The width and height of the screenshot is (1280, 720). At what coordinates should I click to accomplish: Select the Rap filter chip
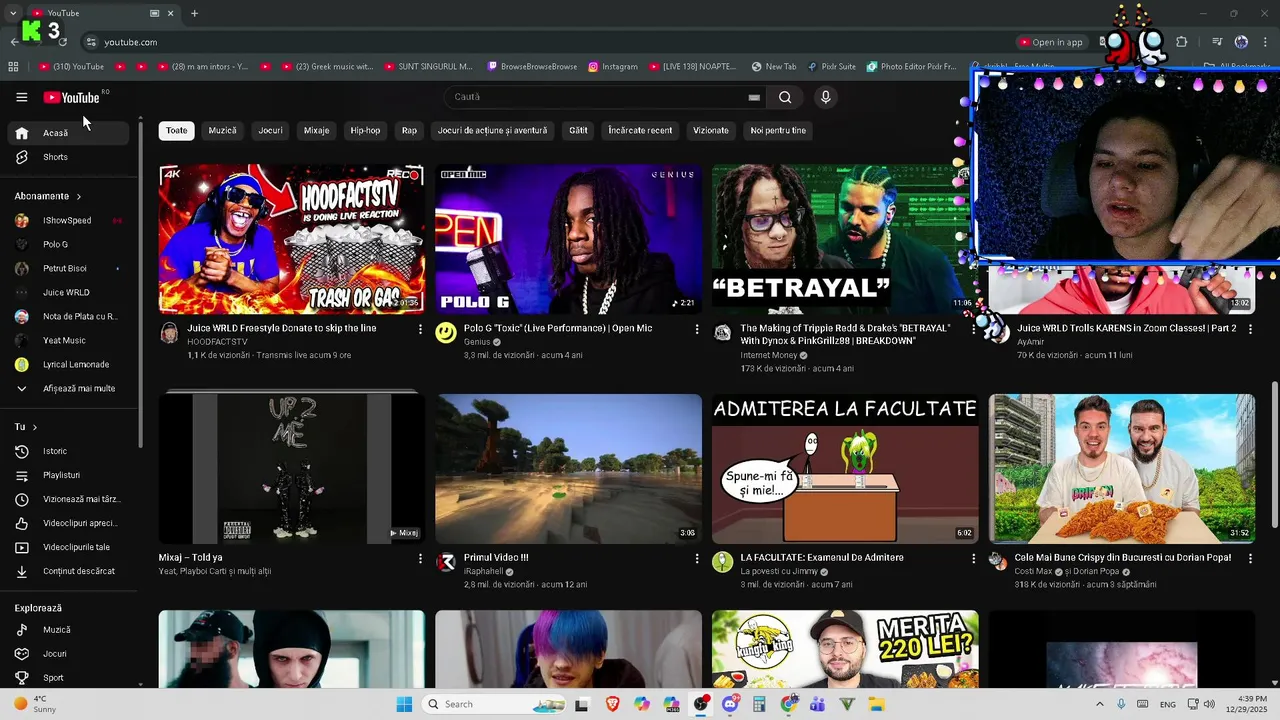click(x=409, y=130)
